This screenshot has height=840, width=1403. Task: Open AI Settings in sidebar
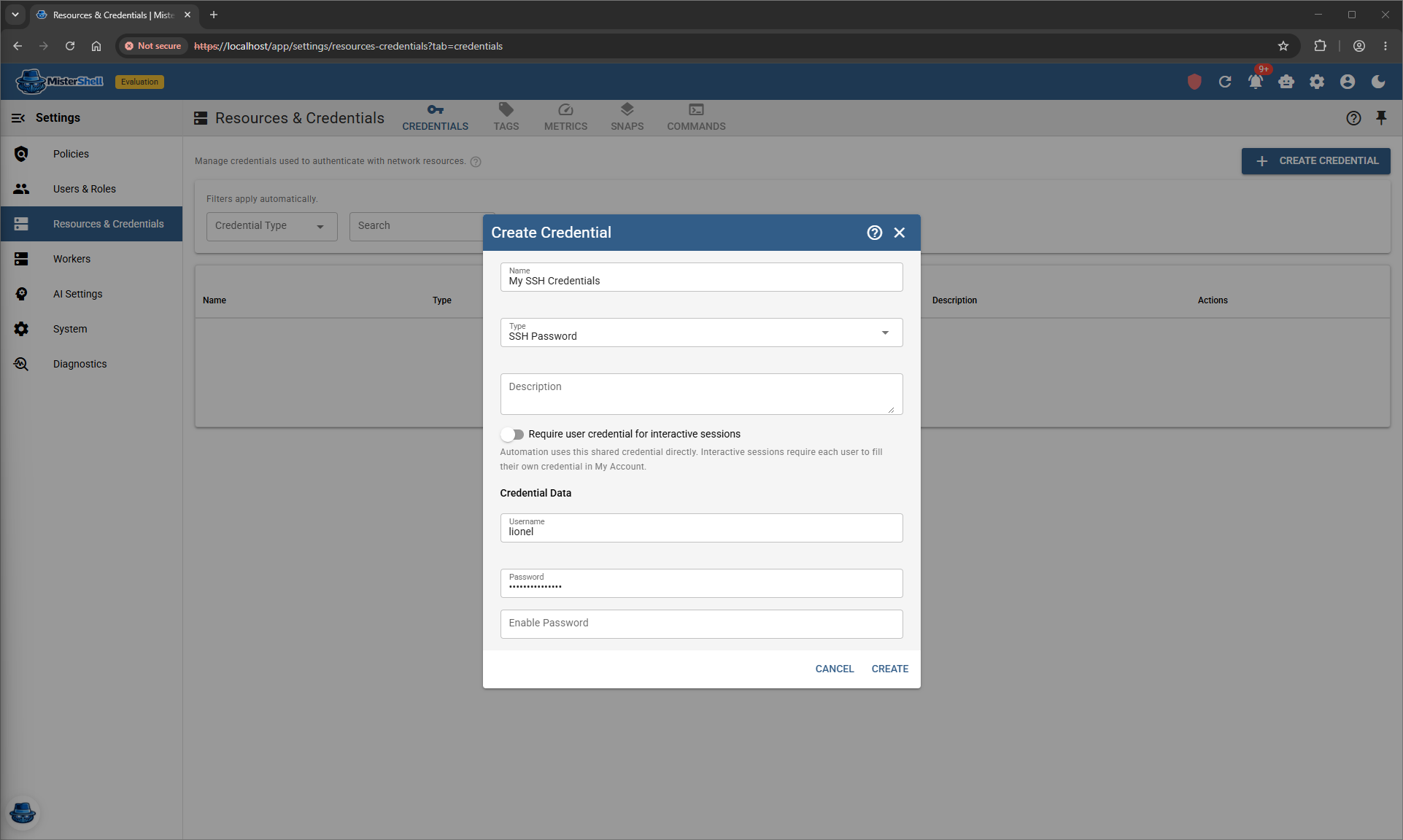(x=91, y=294)
